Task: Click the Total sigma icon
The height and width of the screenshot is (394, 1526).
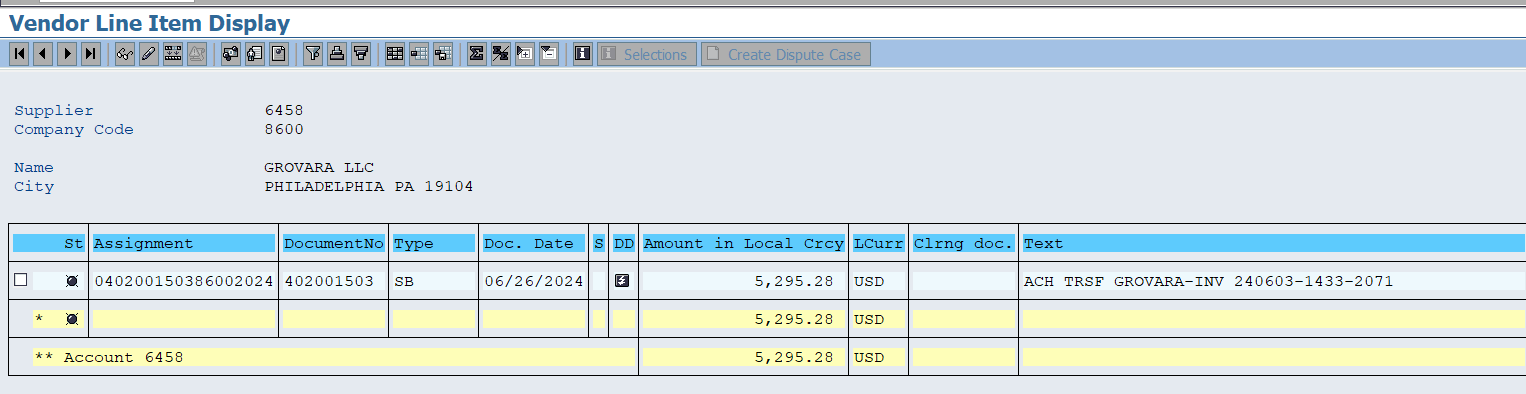Action: click(x=477, y=54)
